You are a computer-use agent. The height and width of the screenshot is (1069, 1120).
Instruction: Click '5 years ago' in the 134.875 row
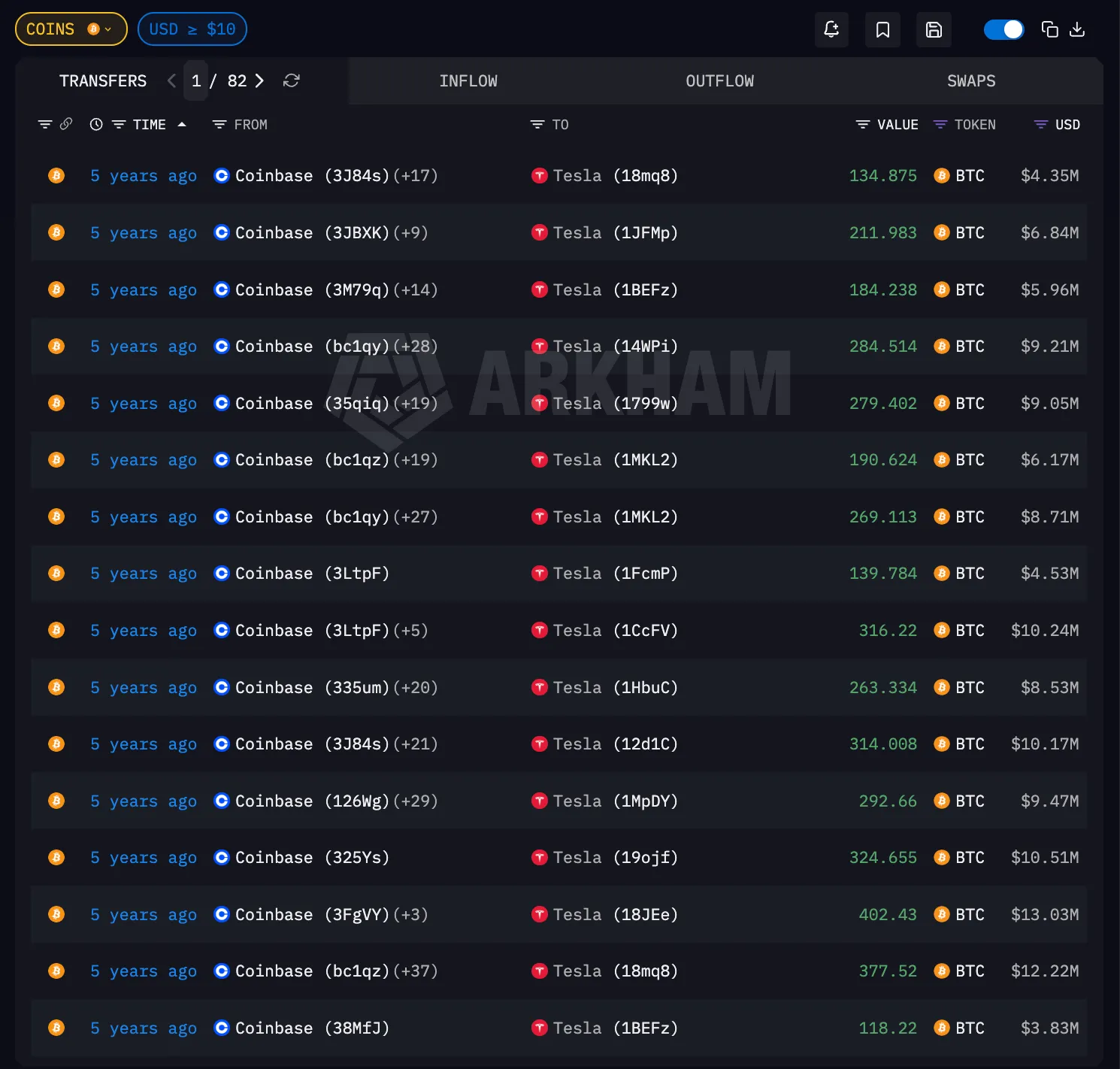click(144, 176)
